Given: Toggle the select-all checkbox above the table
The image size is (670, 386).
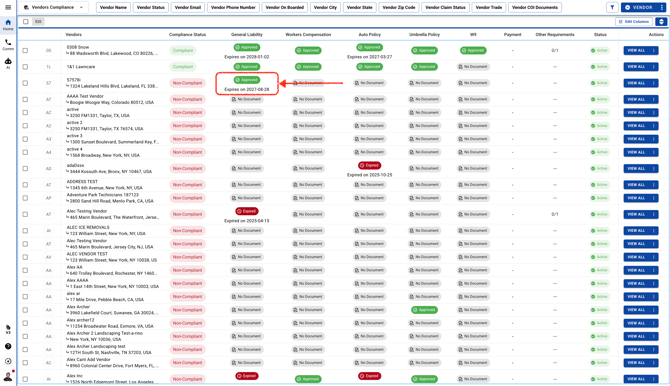Looking at the screenshot, I should point(26,21).
